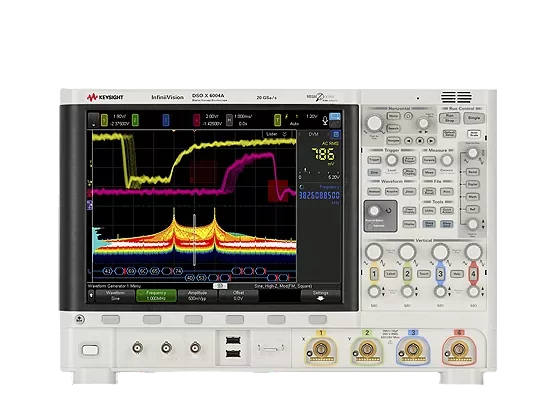The height and width of the screenshot is (408, 555).
Task: Toggle the Math waveform key
Action: [x=473, y=197]
